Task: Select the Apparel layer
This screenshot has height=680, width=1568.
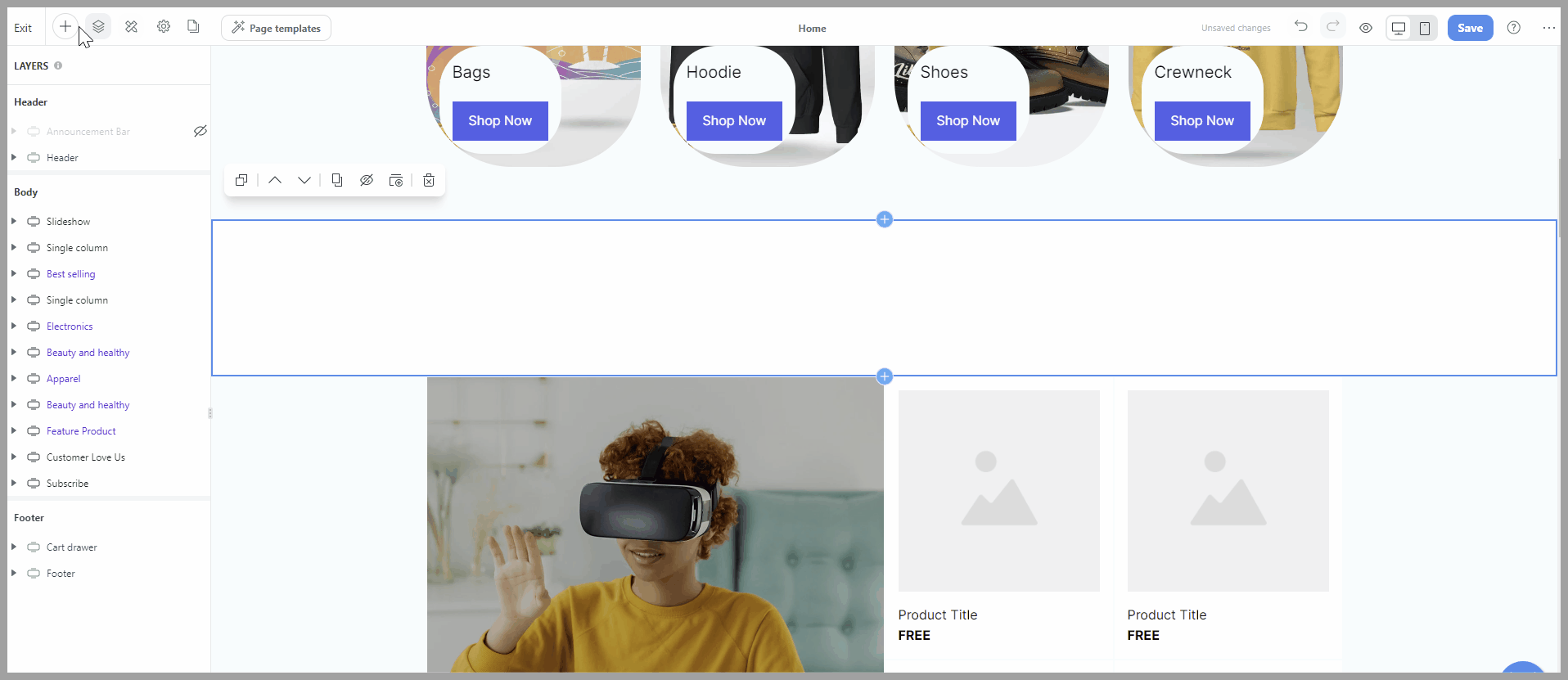Action: click(x=109, y=379)
